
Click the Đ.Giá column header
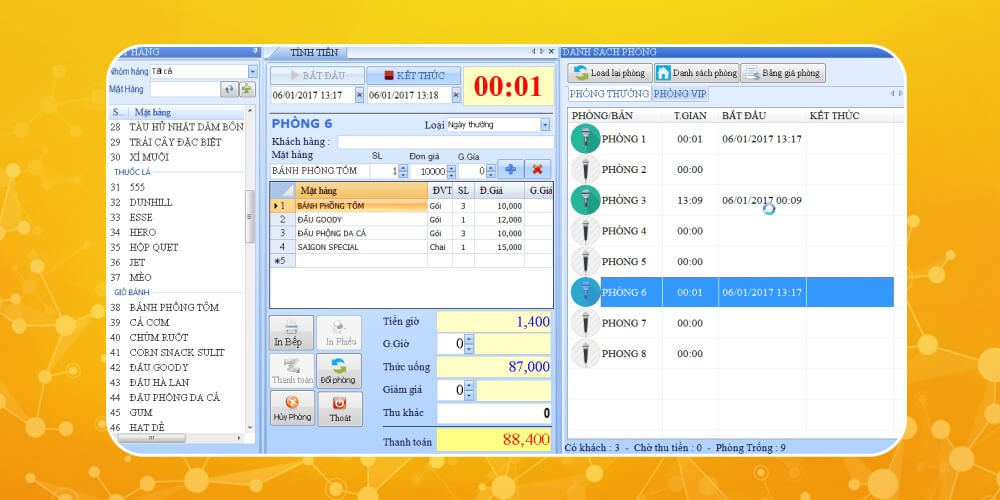500,190
